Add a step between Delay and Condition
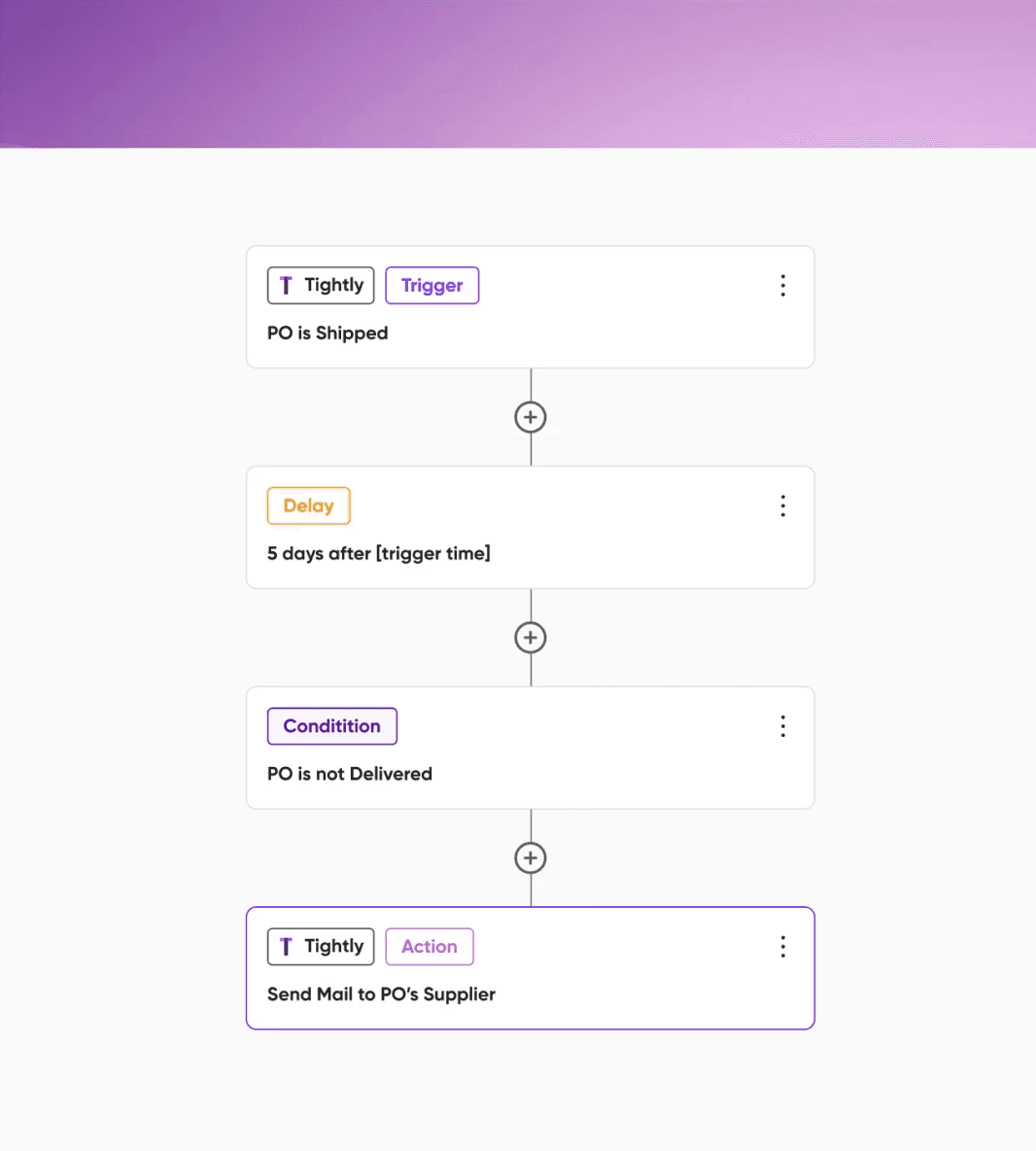The width and height of the screenshot is (1036, 1151). (x=531, y=637)
